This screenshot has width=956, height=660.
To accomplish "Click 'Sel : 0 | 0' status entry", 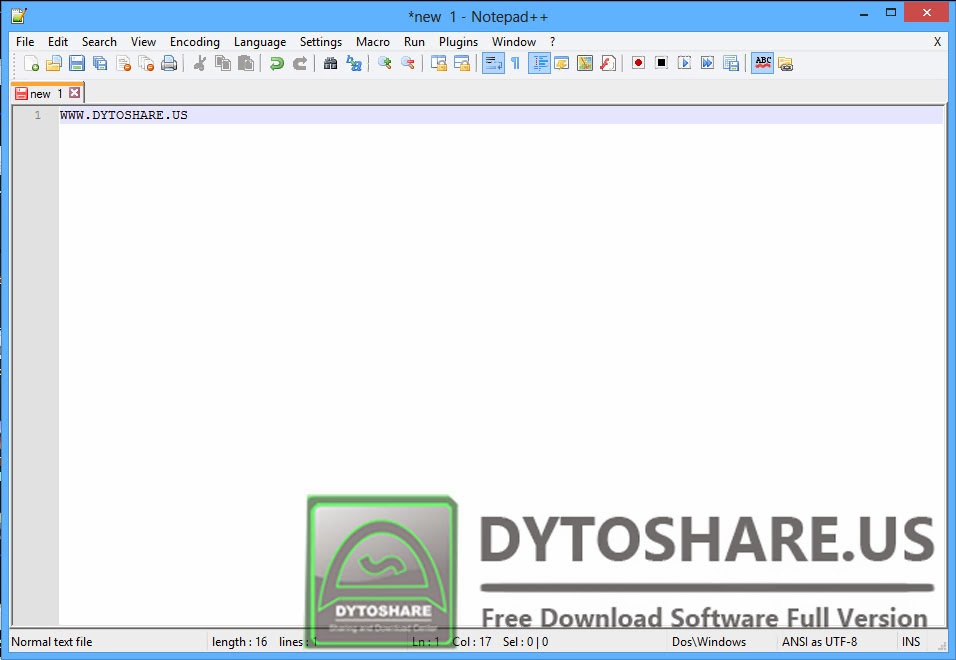I will (526, 642).
